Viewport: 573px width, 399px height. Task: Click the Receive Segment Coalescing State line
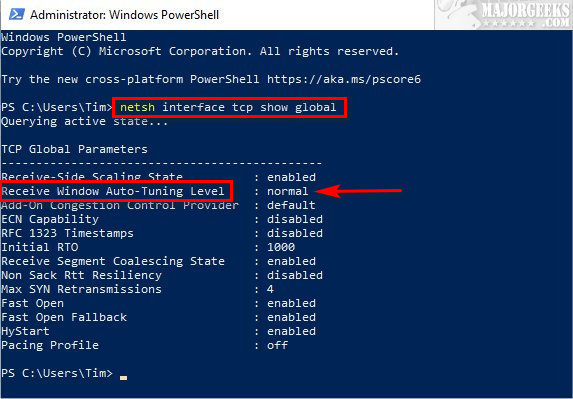tap(159, 261)
